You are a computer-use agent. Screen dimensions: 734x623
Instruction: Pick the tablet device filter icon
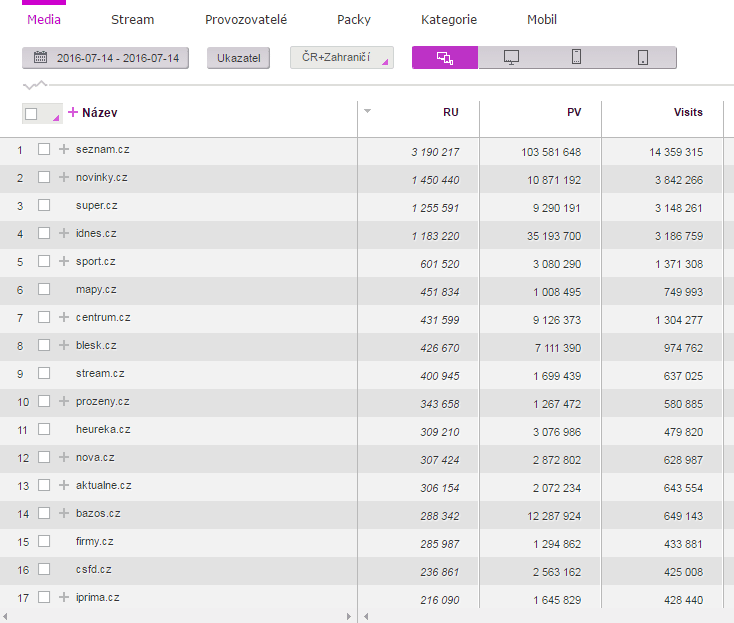[642, 58]
